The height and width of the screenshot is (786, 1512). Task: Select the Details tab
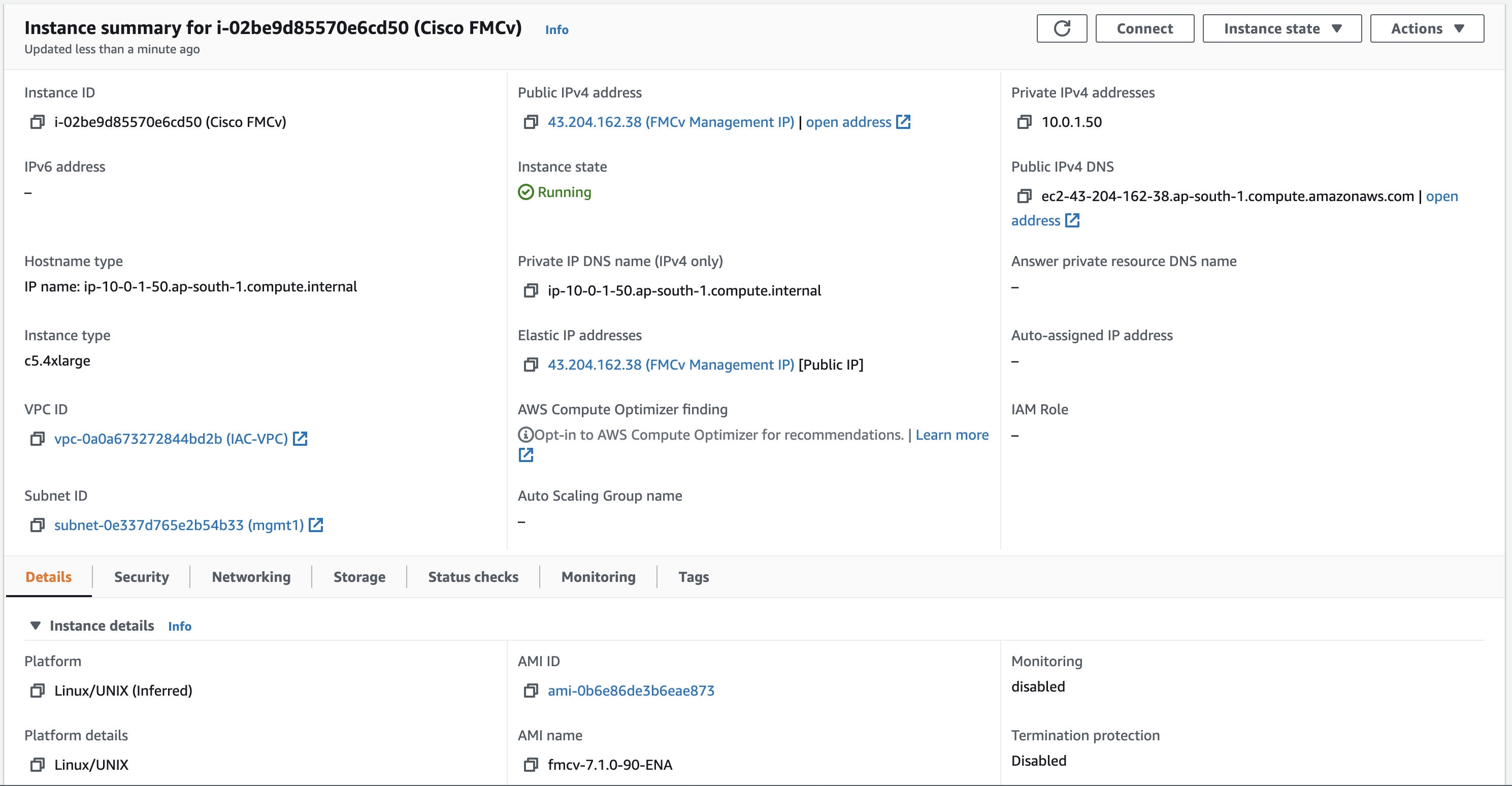pyautogui.click(x=49, y=577)
